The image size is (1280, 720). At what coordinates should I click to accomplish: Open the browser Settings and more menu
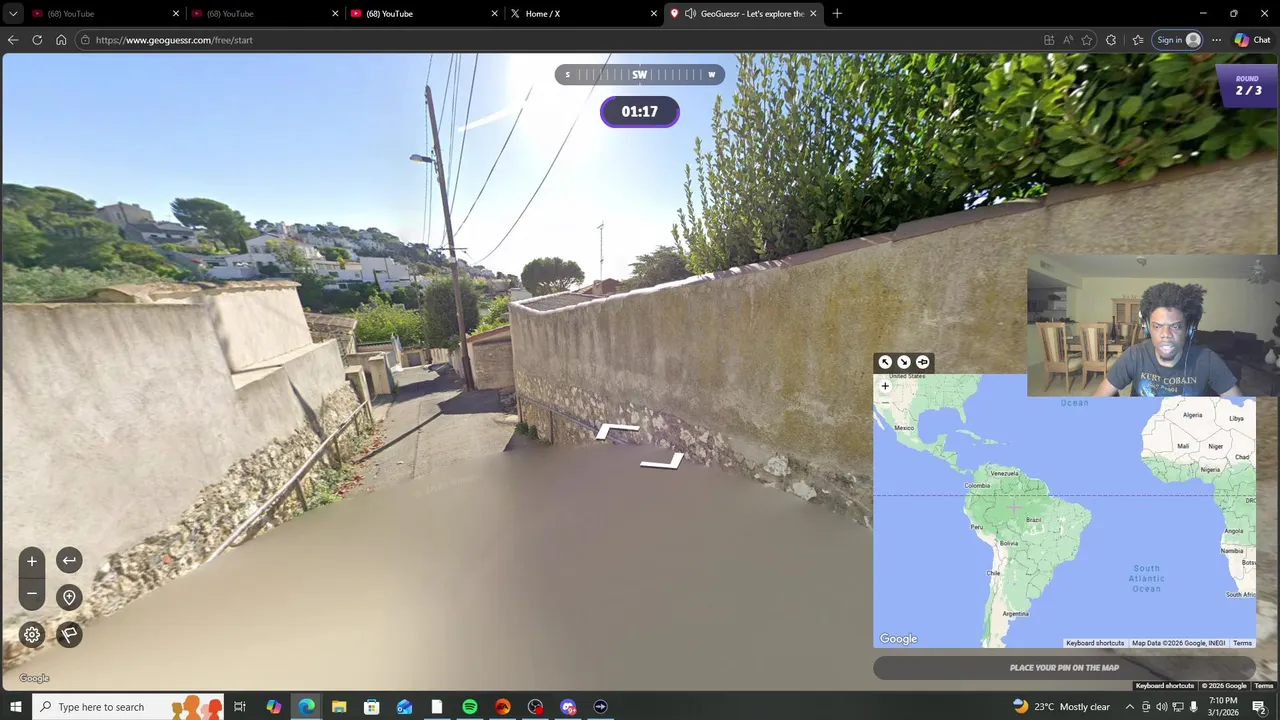1216,40
